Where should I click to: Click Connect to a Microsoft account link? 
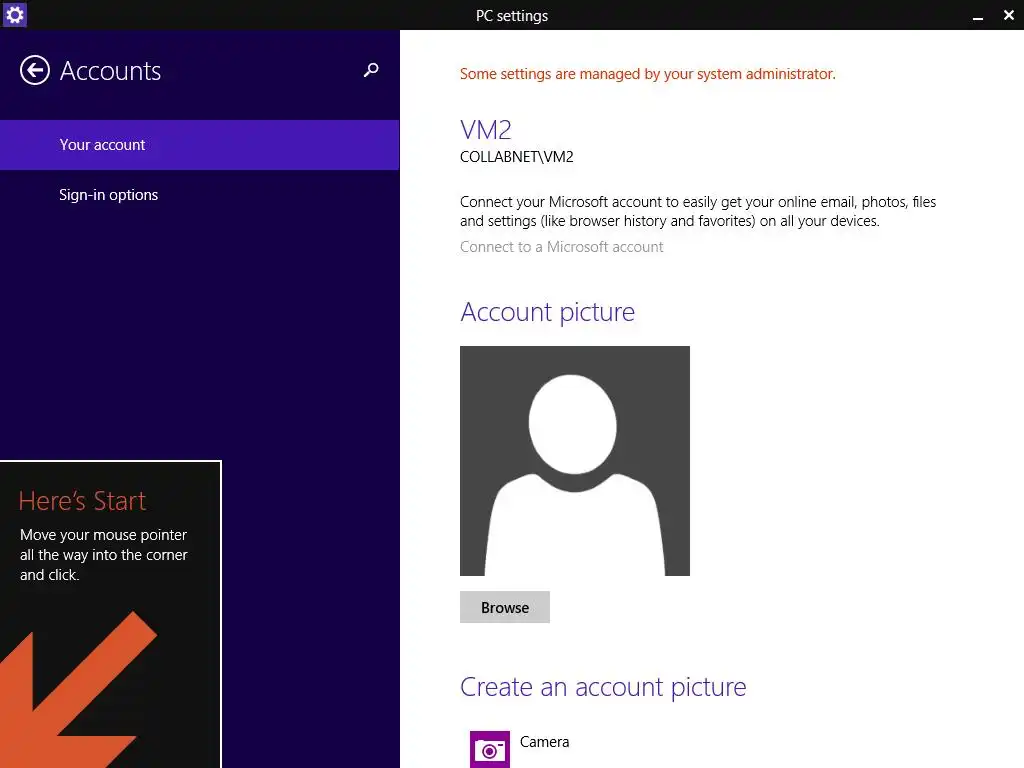[562, 247]
